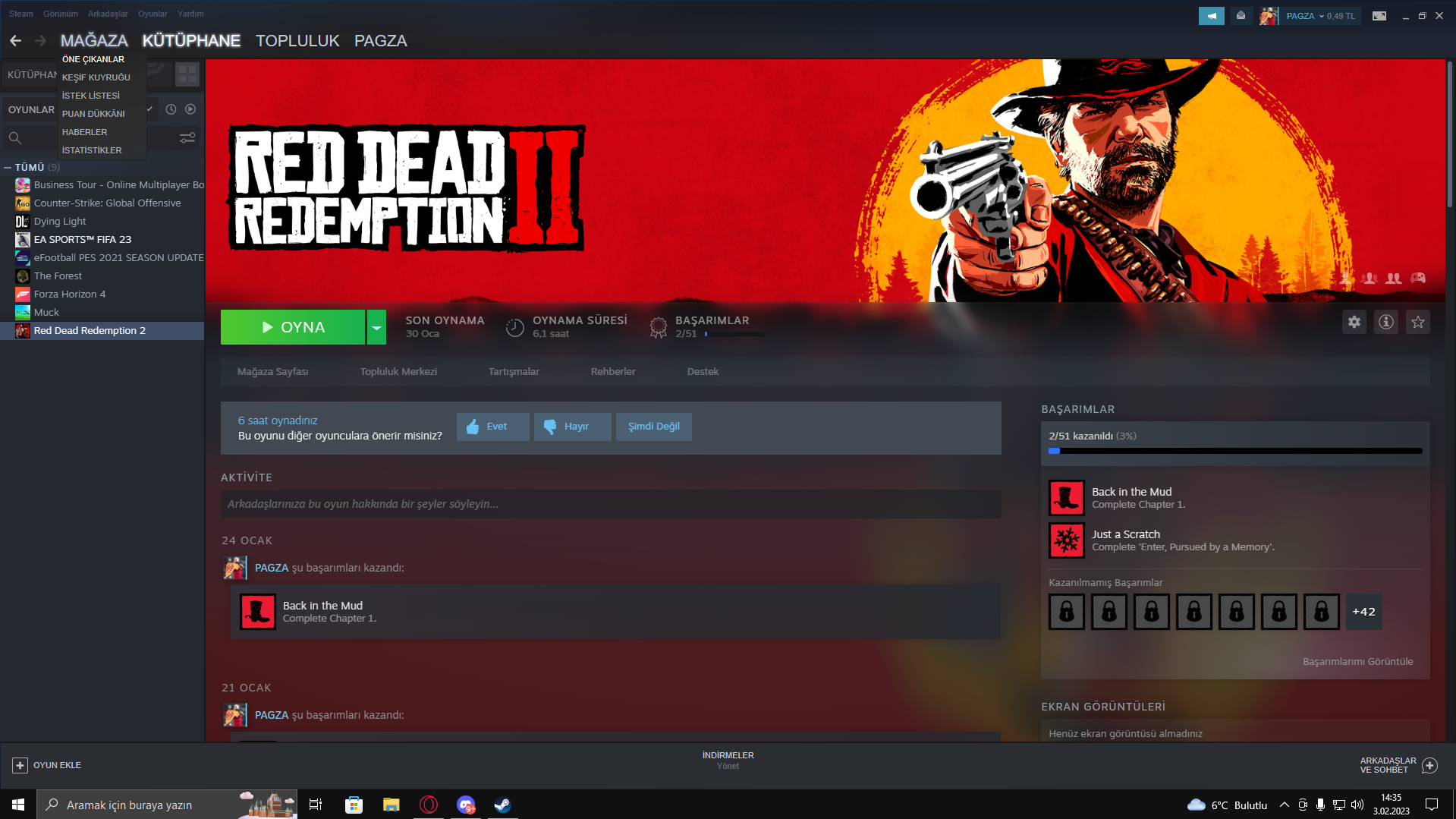
Task: Show hidden system tray icons
Action: point(1284,805)
